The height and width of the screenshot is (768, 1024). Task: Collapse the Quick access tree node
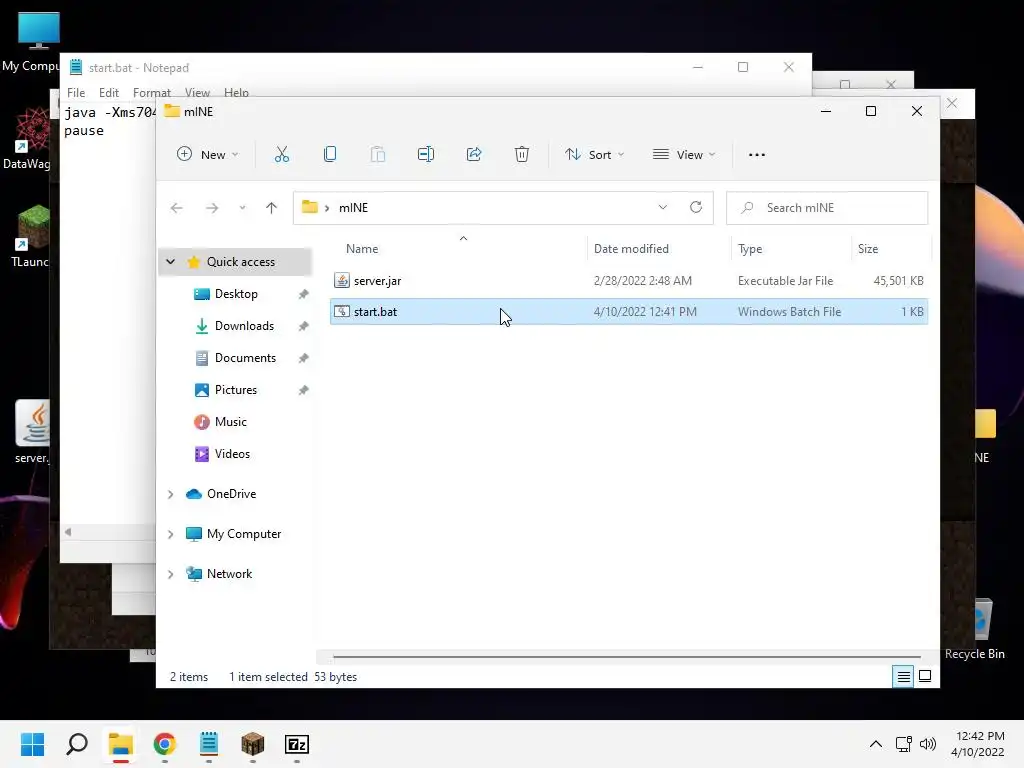coord(170,262)
